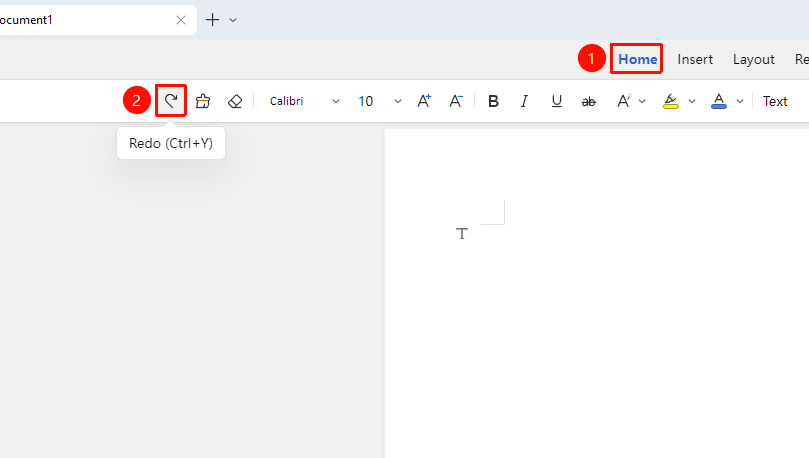Toggle italic formatting
This screenshot has height=458, width=809.
[x=525, y=101]
